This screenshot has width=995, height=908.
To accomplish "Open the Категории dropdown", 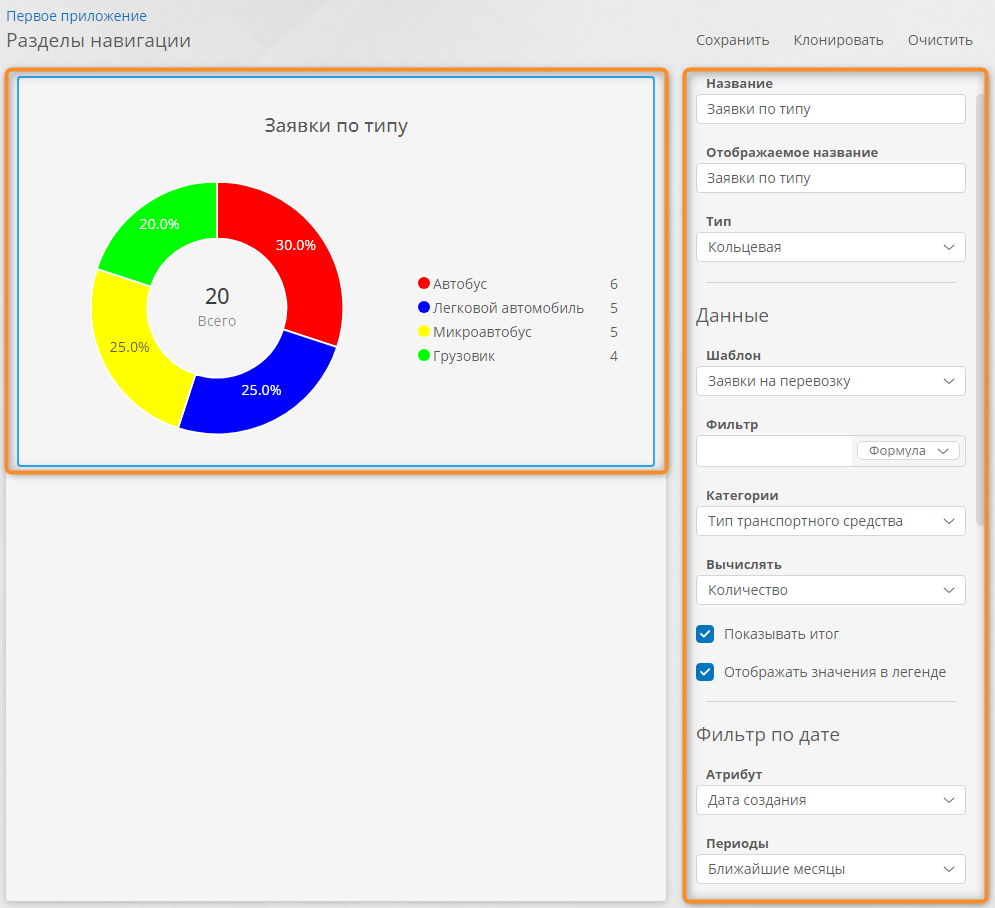I will pos(830,521).
